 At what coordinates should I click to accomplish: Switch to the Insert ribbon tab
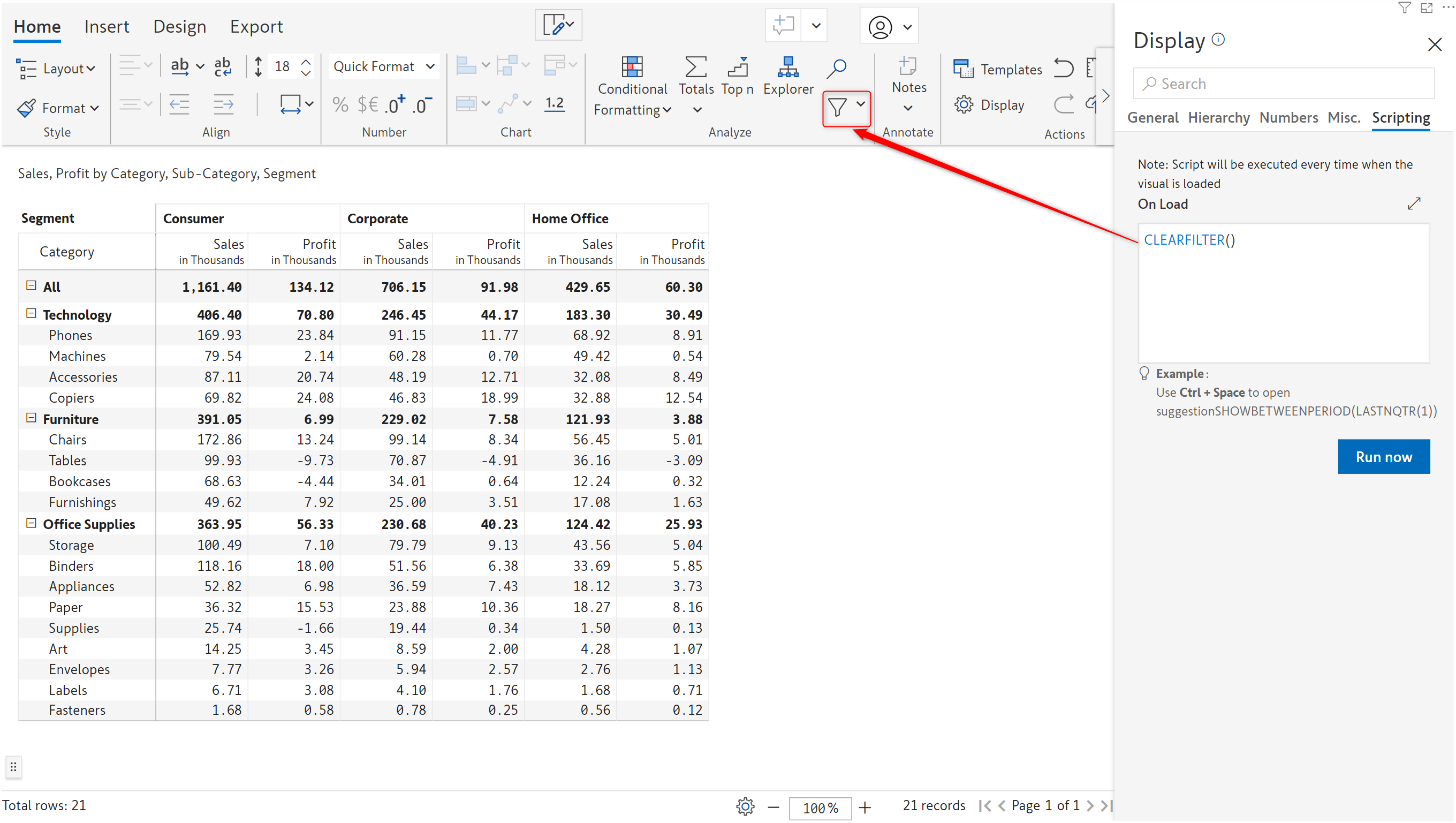pyautogui.click(x=107, y=27)
